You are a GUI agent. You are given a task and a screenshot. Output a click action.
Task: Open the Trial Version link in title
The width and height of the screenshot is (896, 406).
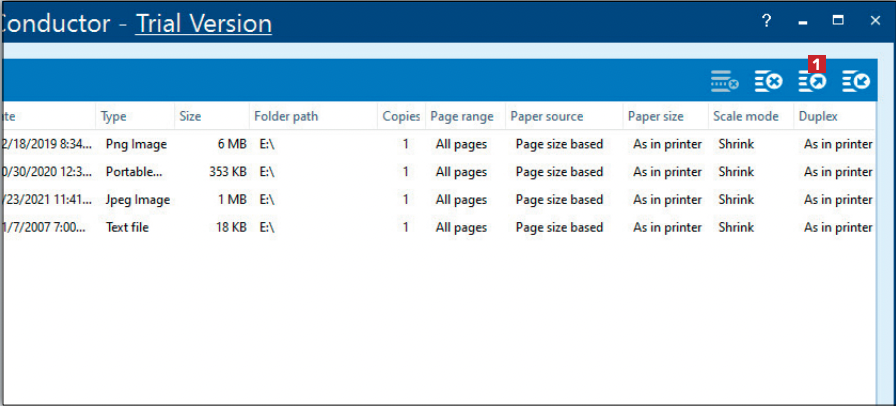203,23
